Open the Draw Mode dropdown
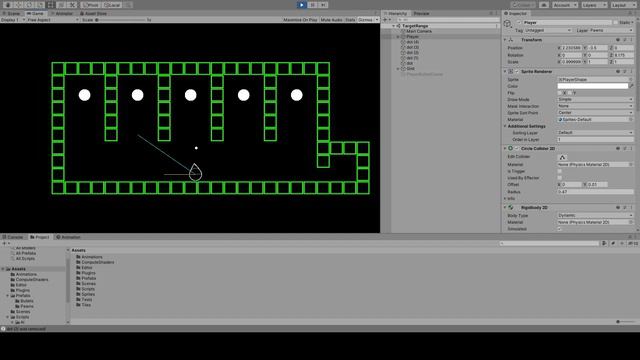The height and width of the screenshot is (360, 640). tap(596, 100)
